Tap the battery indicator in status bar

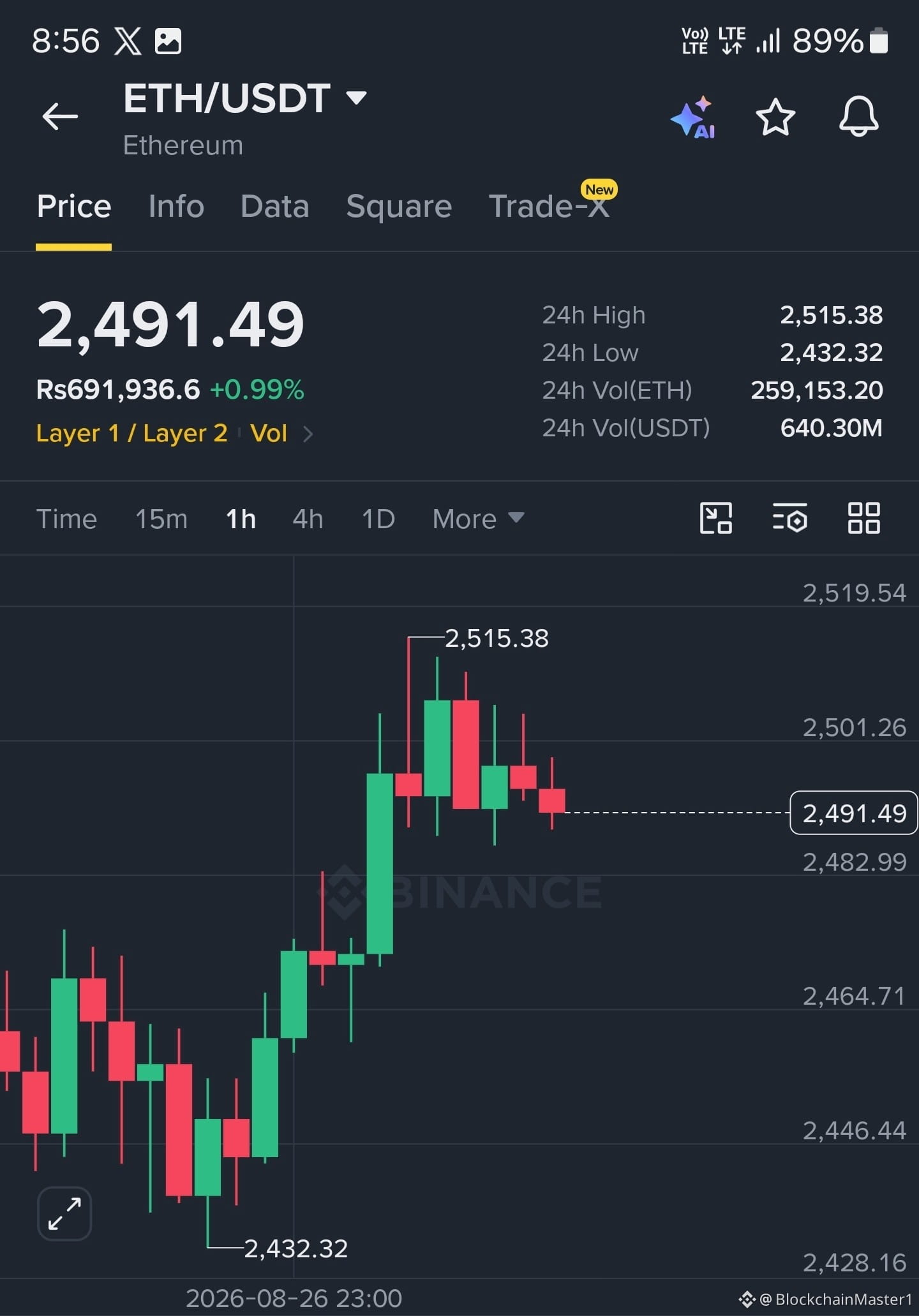pyautogui.click(x=879, y=41)
